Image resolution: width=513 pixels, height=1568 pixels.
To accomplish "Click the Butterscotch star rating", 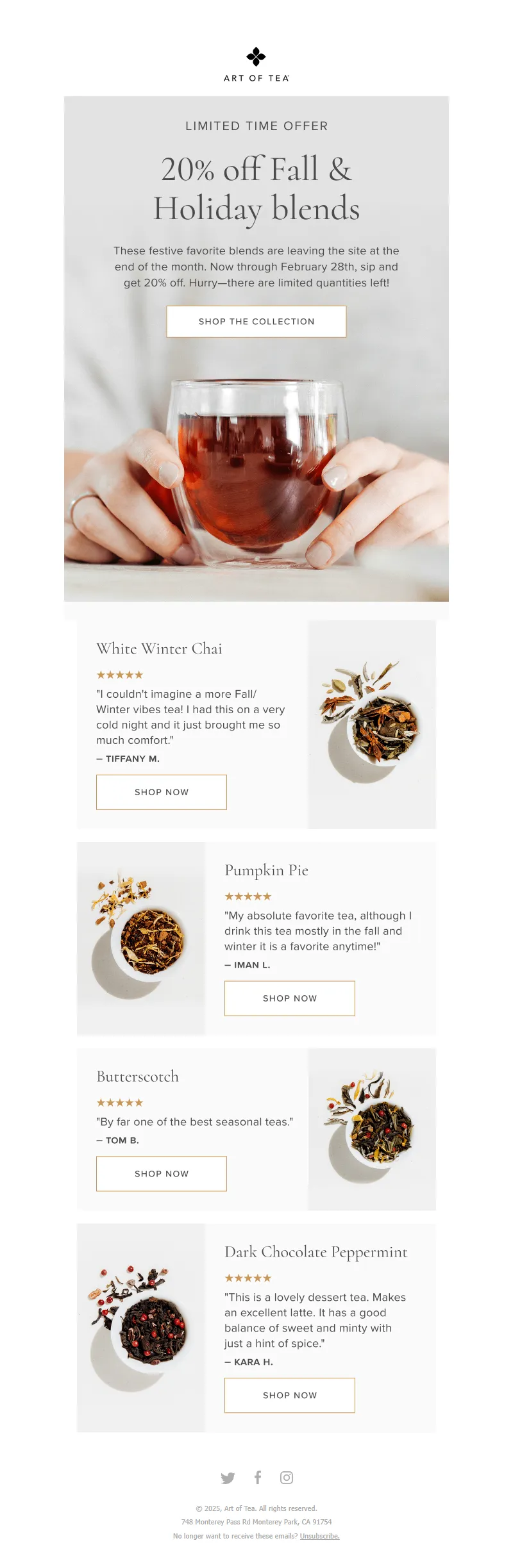I will point(120,1103).
